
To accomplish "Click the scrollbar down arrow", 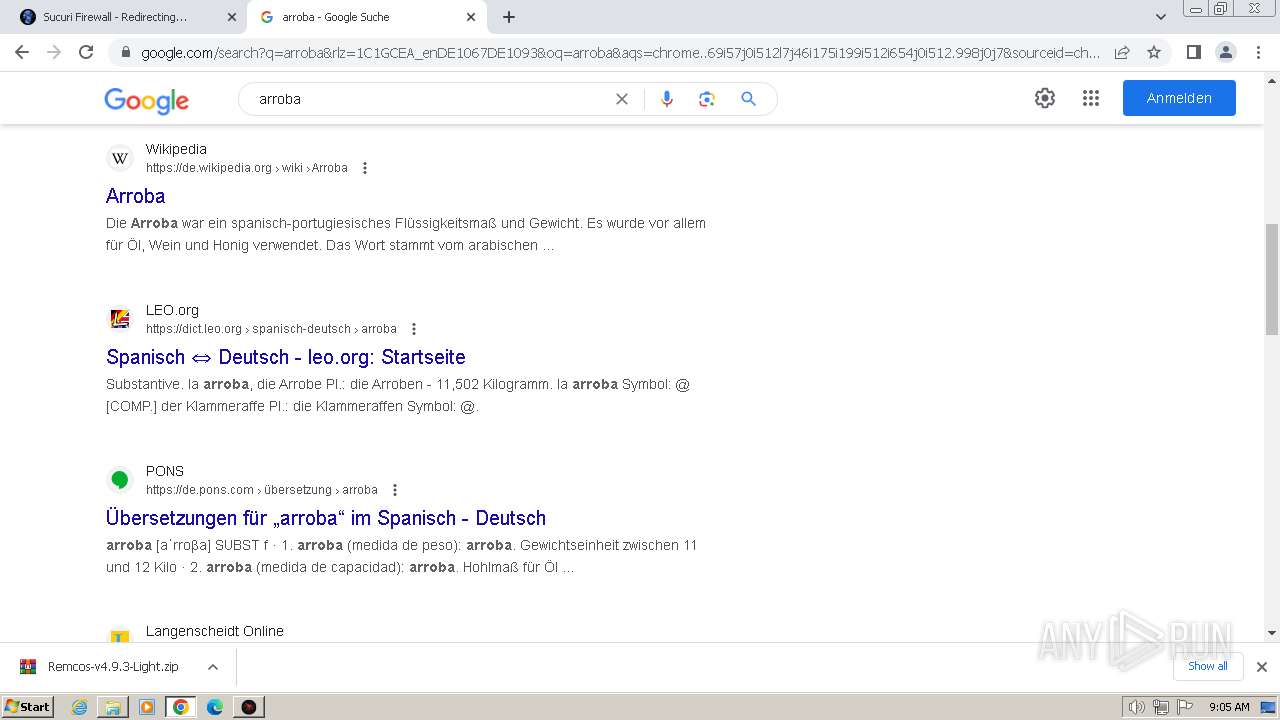I will pyautogui.click(x=1272, y=632).
